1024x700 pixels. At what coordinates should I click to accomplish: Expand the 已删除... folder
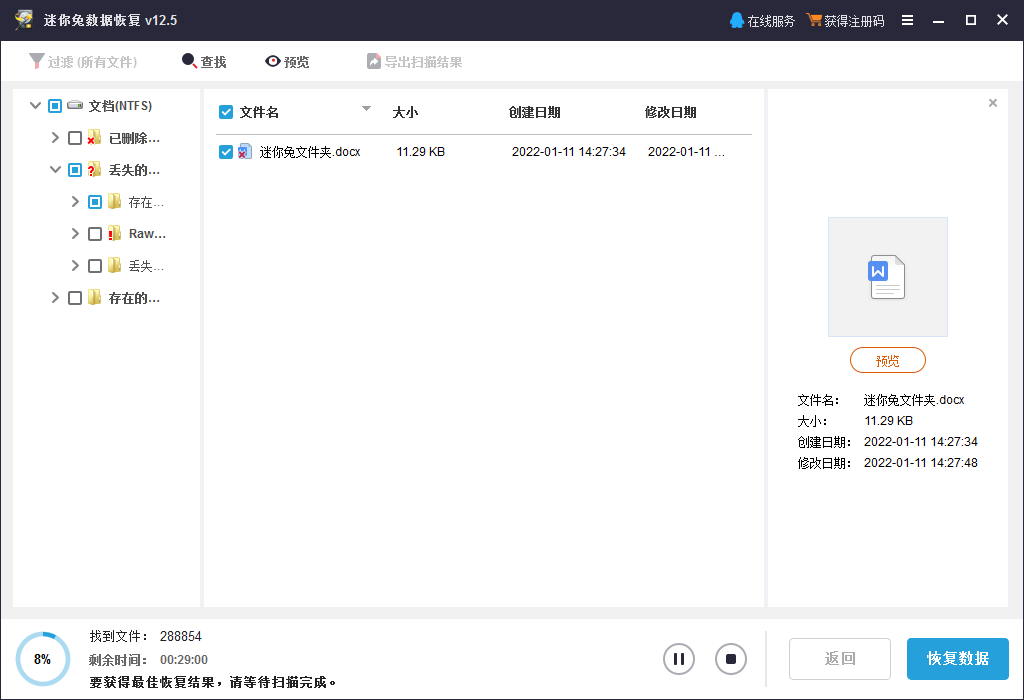(56, 137)
